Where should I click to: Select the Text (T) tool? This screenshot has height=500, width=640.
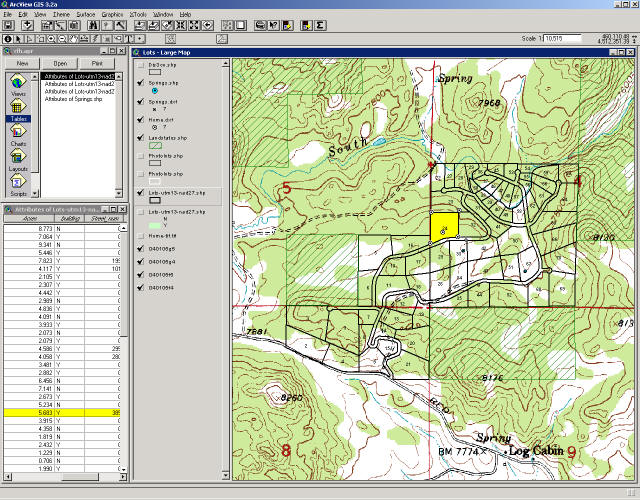tap(129, 39)
